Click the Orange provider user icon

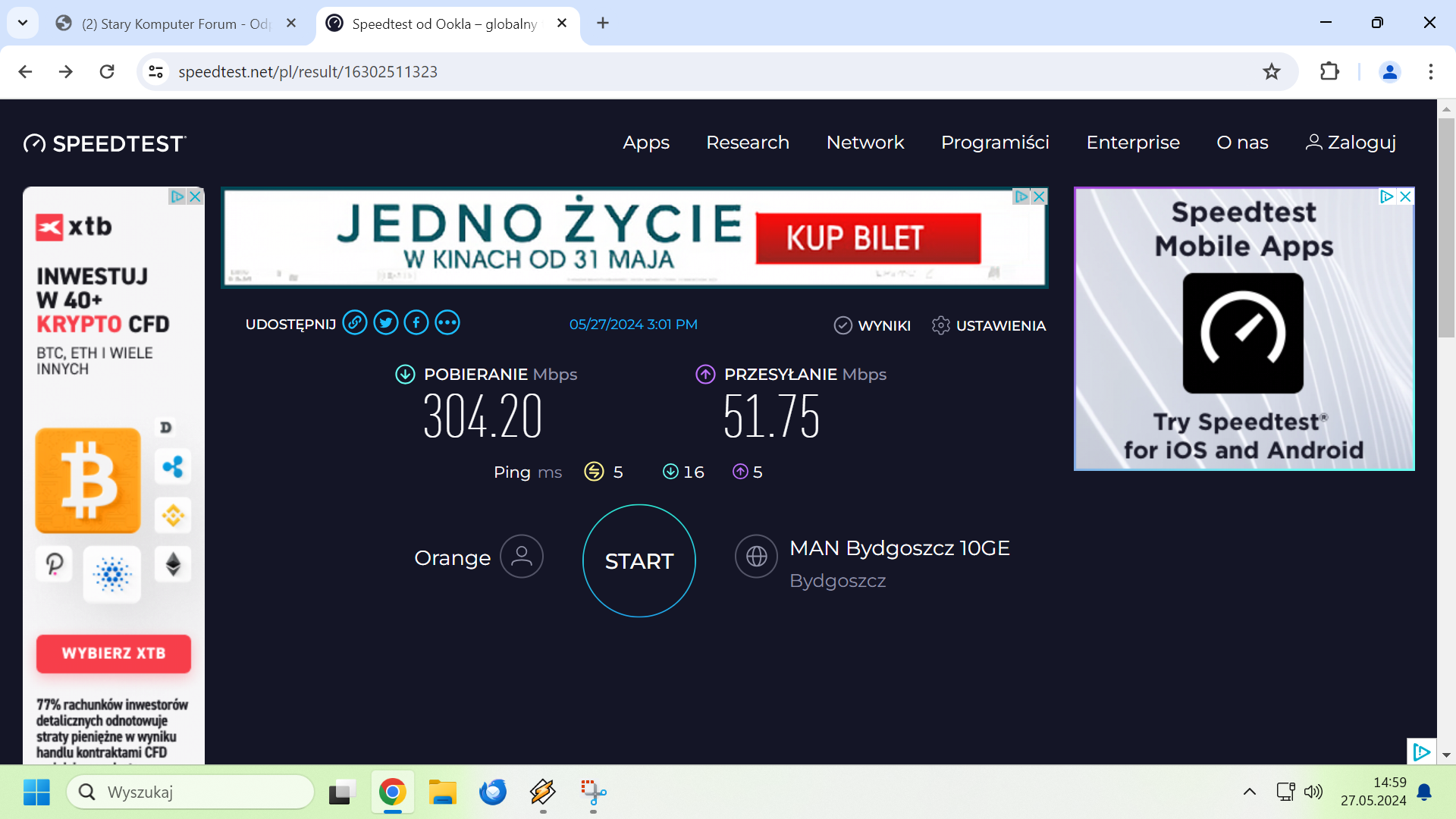pyautogui.click(x=522, y=557)
